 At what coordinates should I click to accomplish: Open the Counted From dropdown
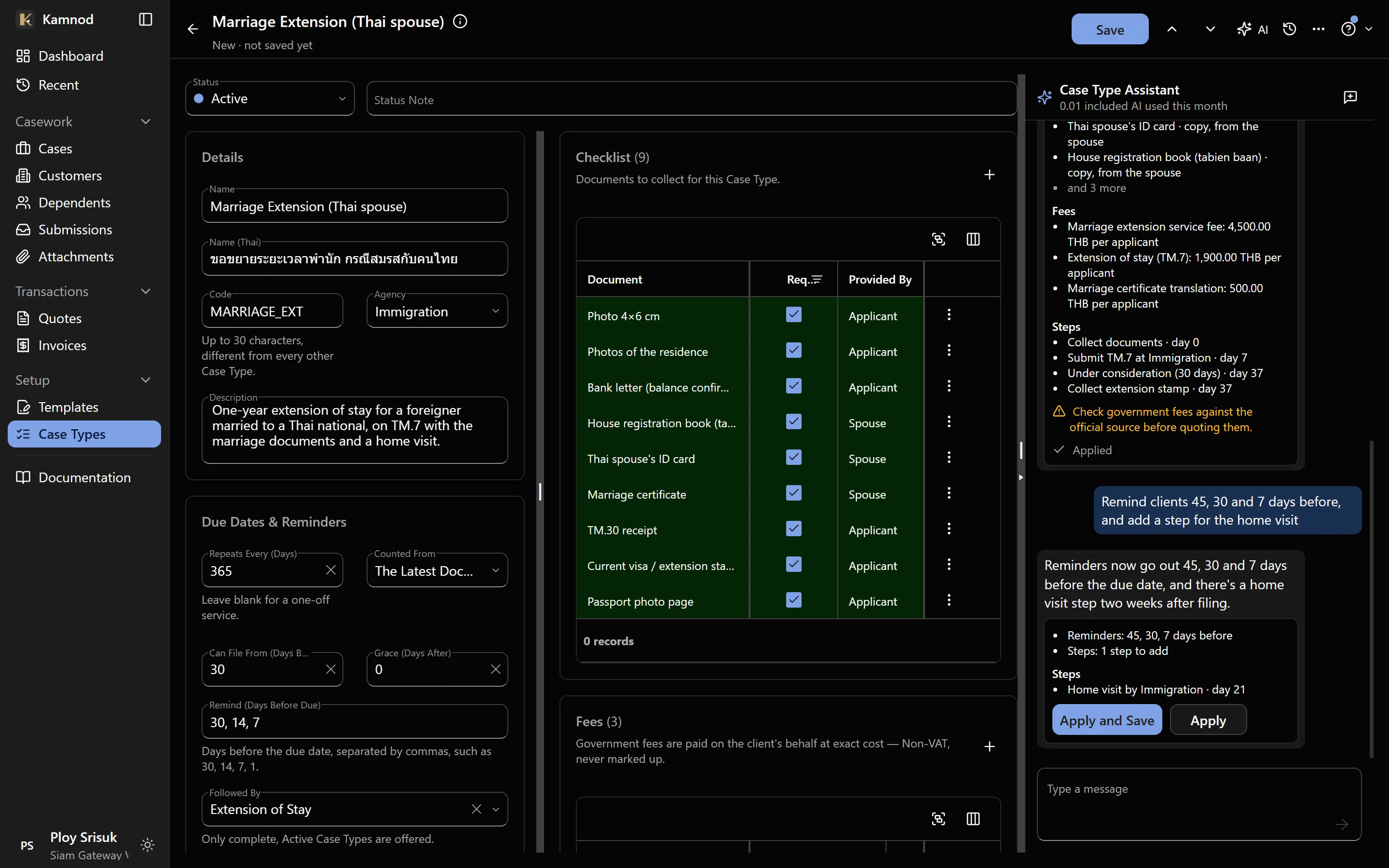tap(437, 570)
